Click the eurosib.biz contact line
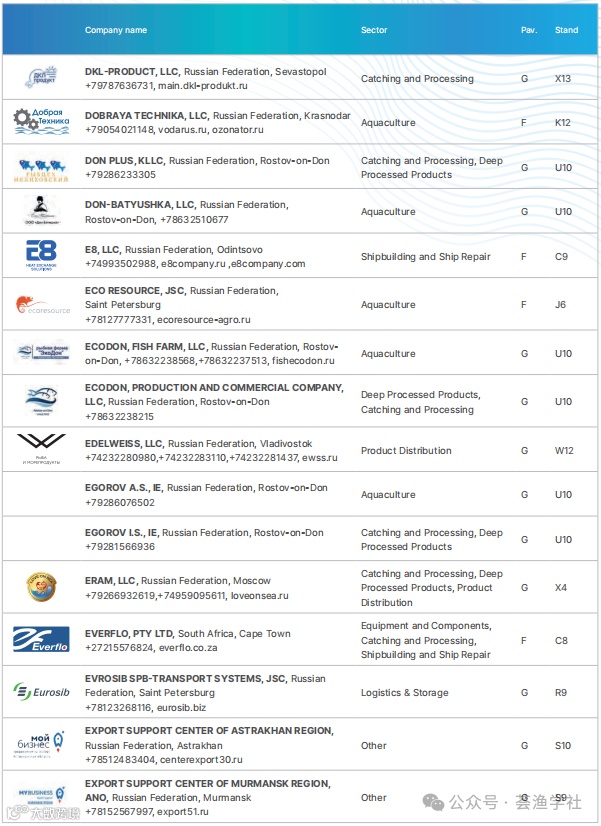 click(145, 707)
